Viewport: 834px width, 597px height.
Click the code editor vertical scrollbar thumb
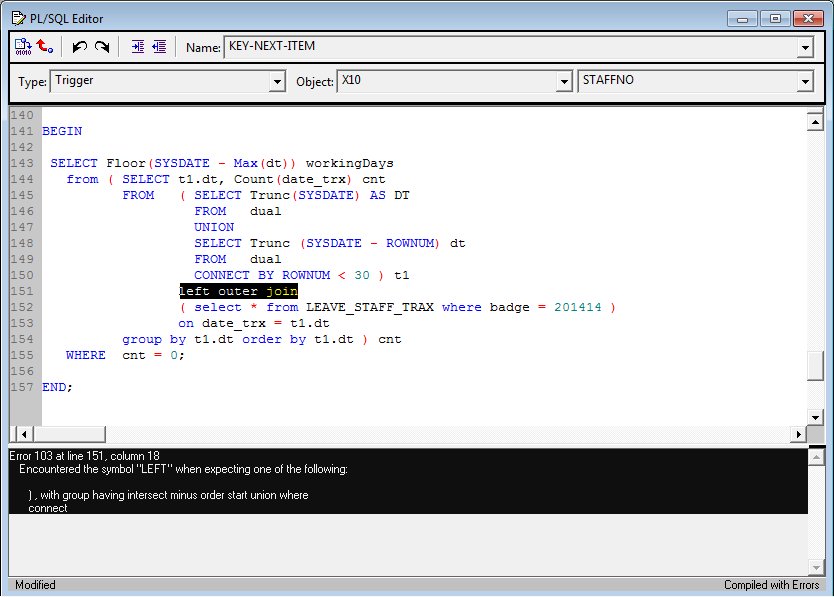(815, 366)
